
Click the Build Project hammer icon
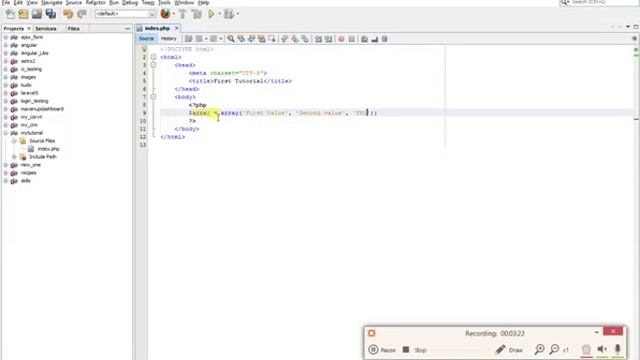click(182, 14)
